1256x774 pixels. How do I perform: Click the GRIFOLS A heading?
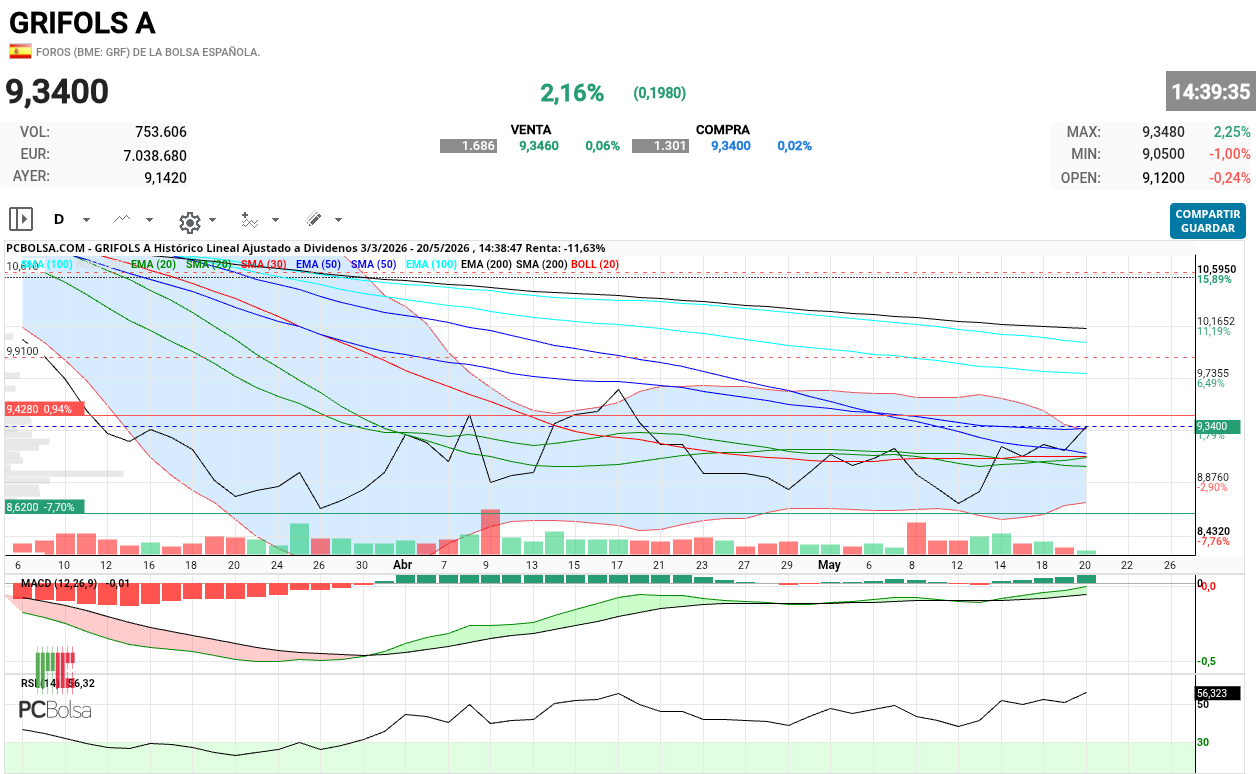click(x=82, y=21)
